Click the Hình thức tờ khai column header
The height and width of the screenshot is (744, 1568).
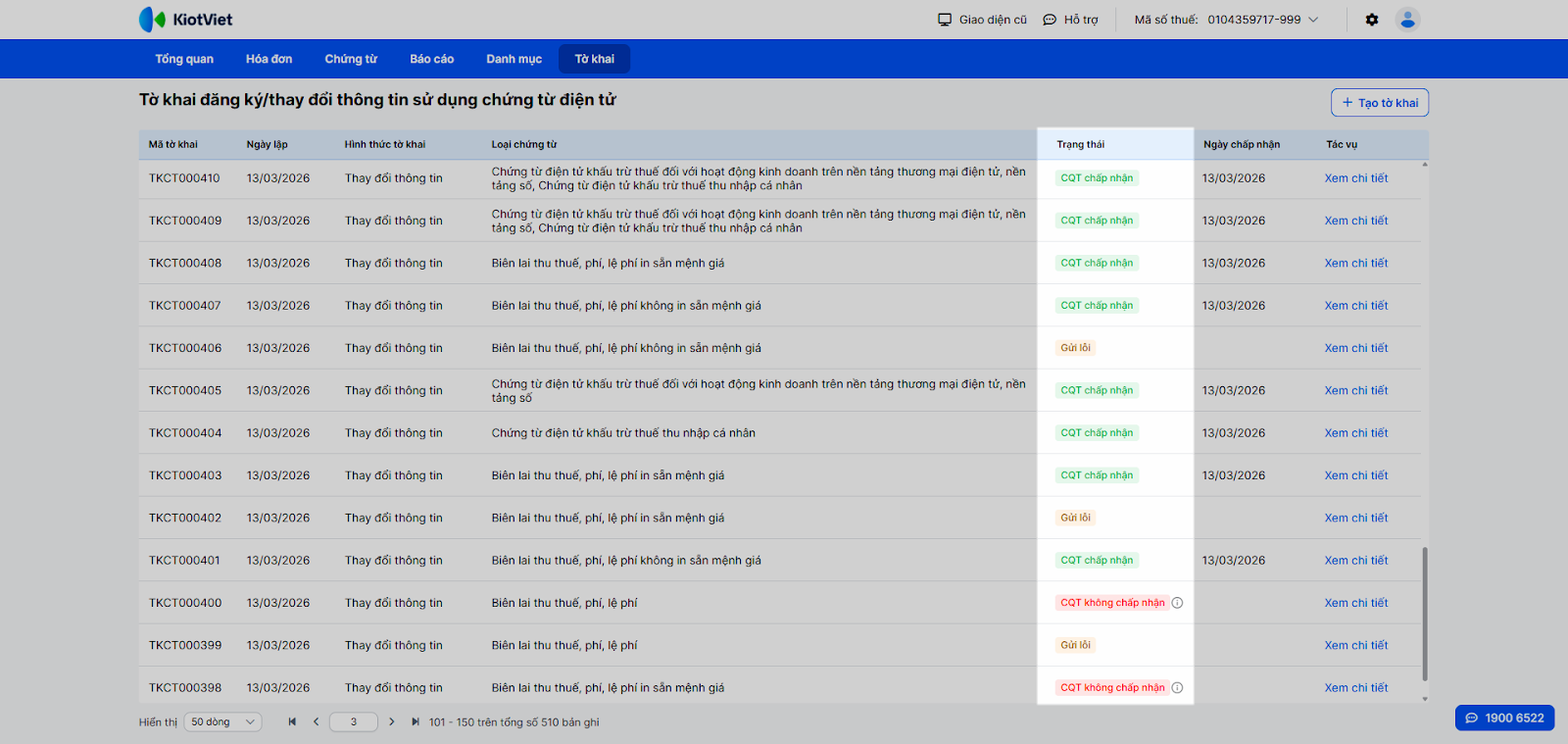click(x=385, y=144)
